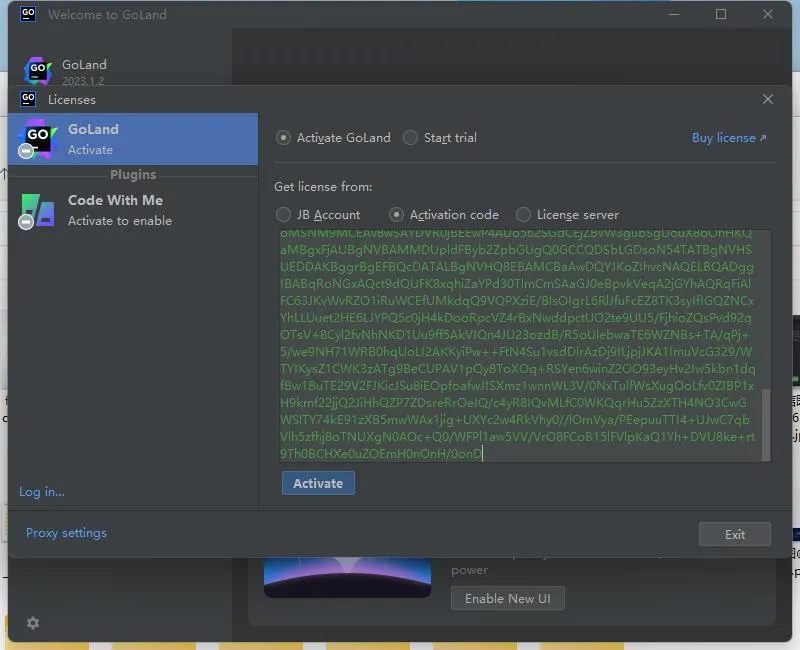Open Proxy settings link

coord(66,533)
